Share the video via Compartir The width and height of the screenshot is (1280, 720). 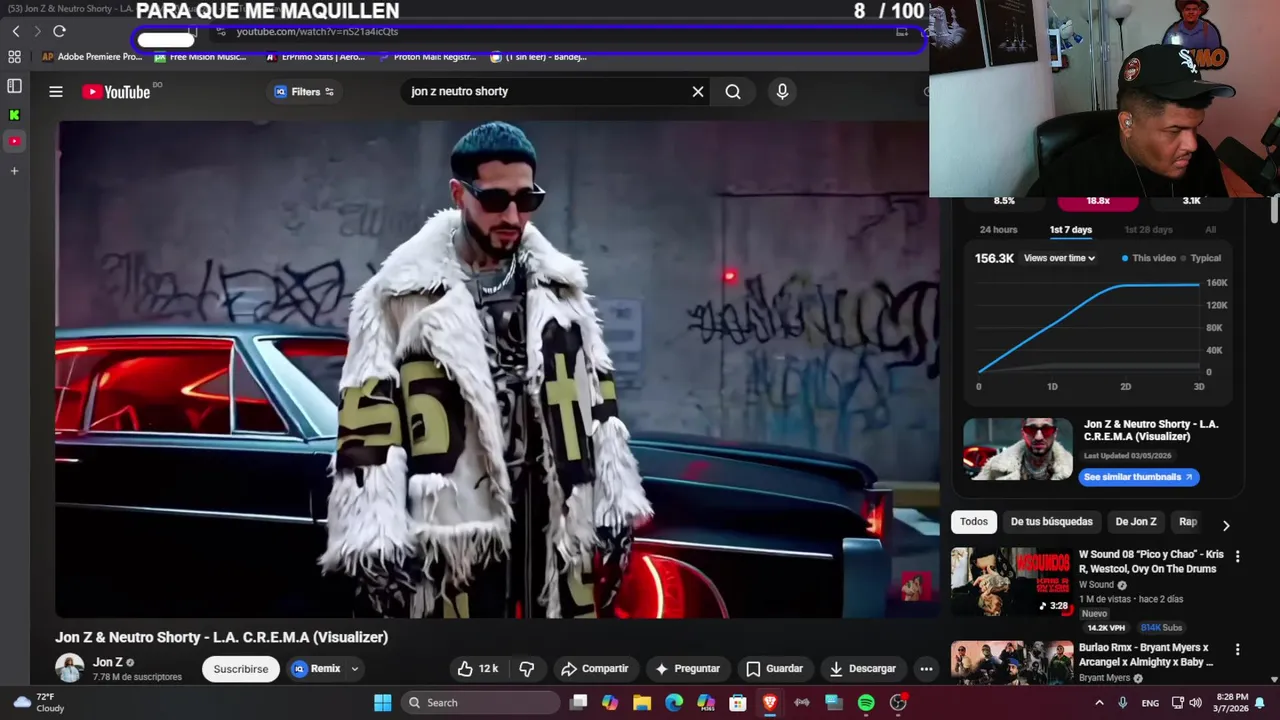click(595, 669)
